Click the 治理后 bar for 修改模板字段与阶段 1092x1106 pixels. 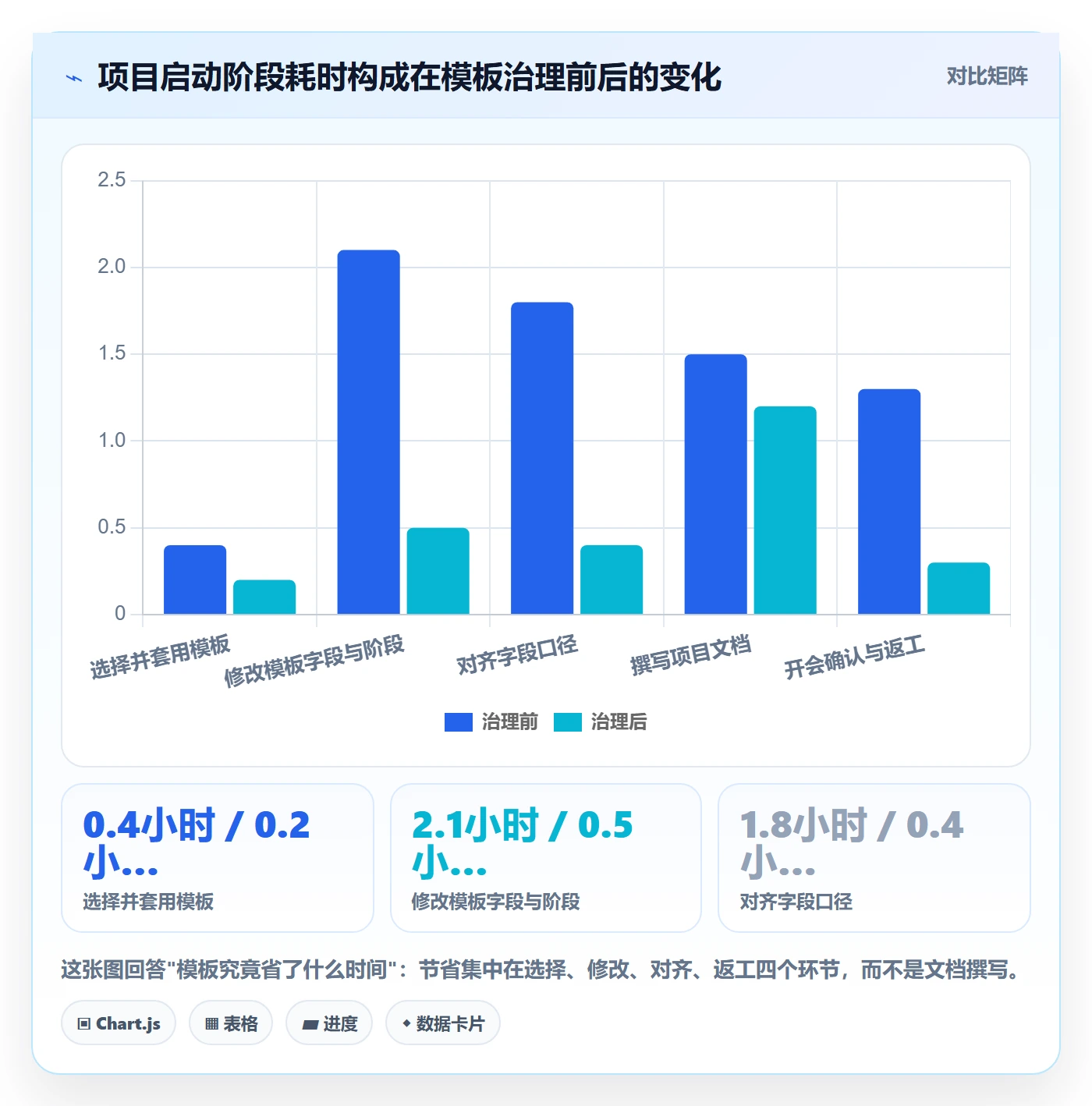438,571
